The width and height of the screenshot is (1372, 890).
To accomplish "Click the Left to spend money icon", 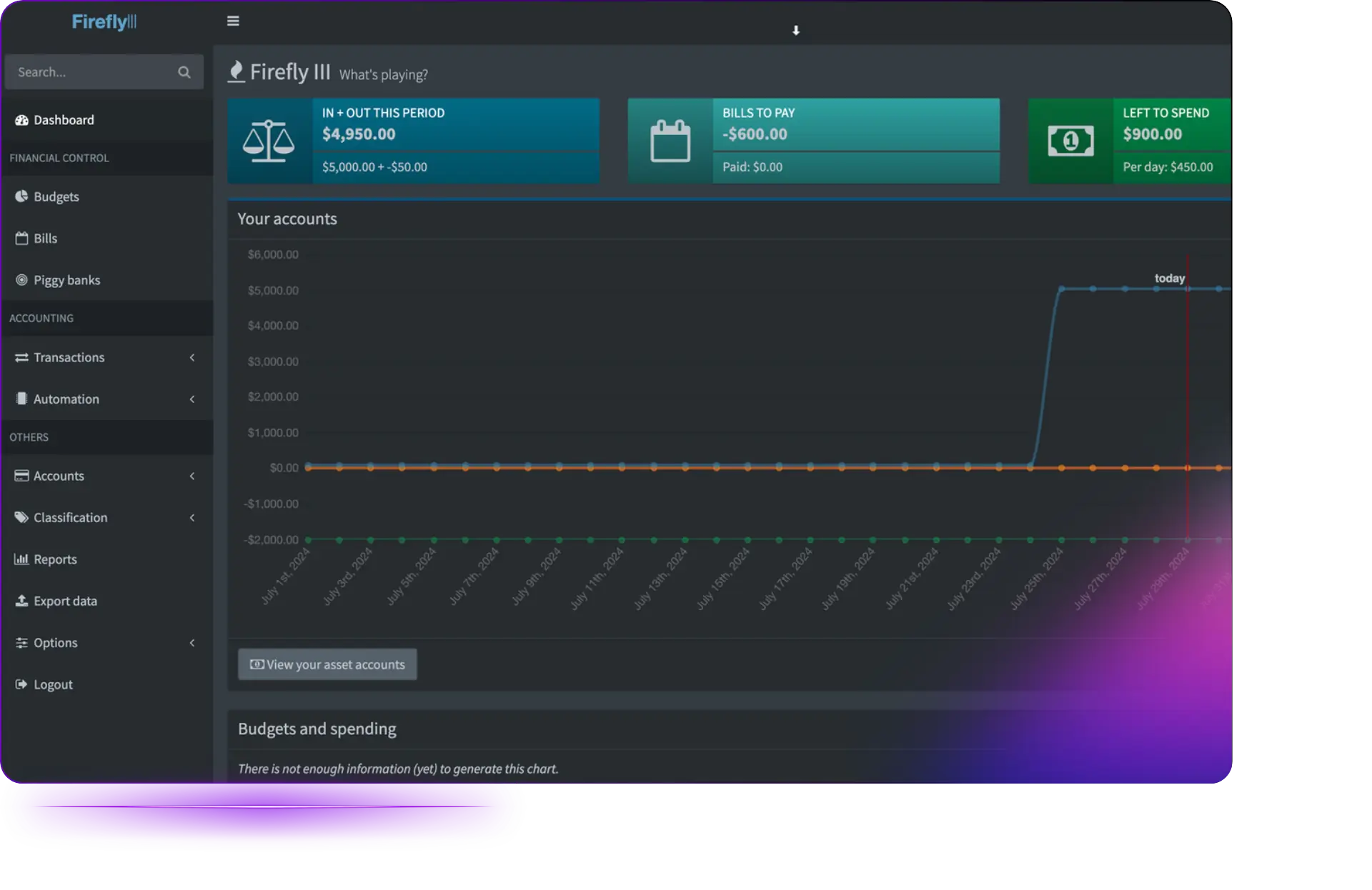I will click(x=1070, y=141).
